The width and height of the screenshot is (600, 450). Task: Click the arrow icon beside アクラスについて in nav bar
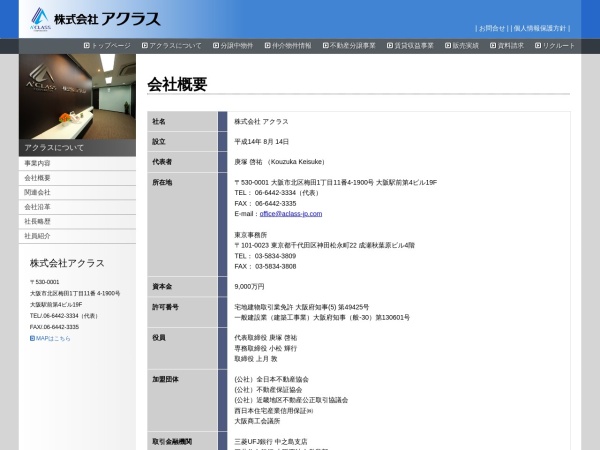tap(145, 46)
